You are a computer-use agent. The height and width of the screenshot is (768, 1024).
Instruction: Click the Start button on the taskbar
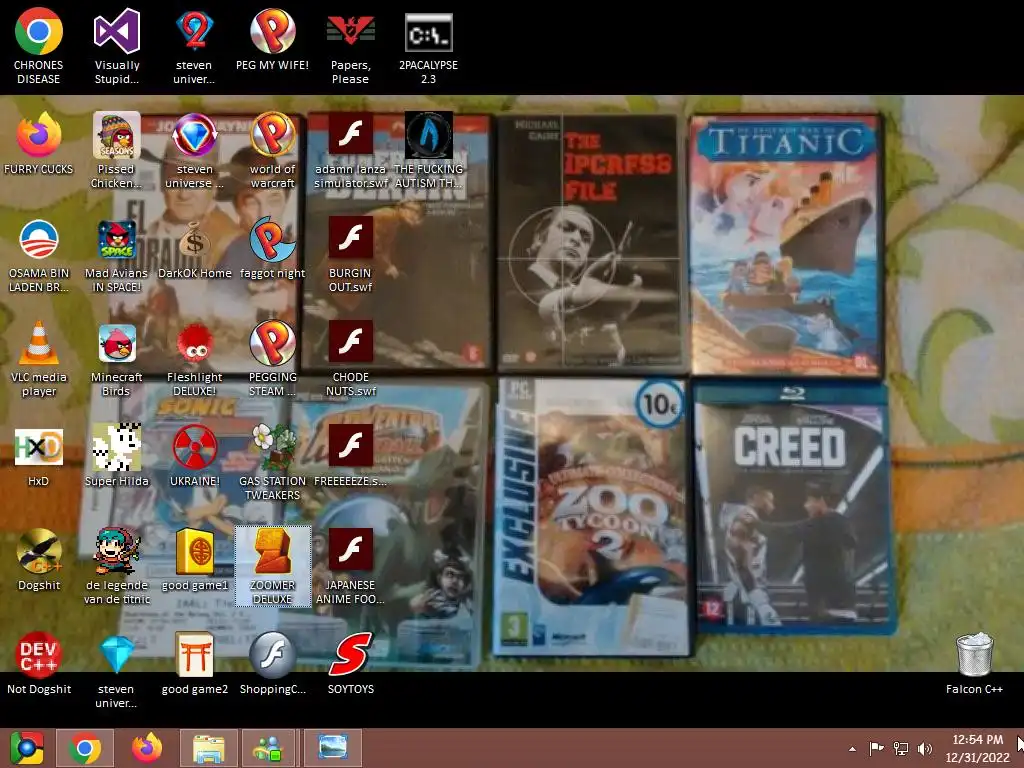(x=26, y=748)
